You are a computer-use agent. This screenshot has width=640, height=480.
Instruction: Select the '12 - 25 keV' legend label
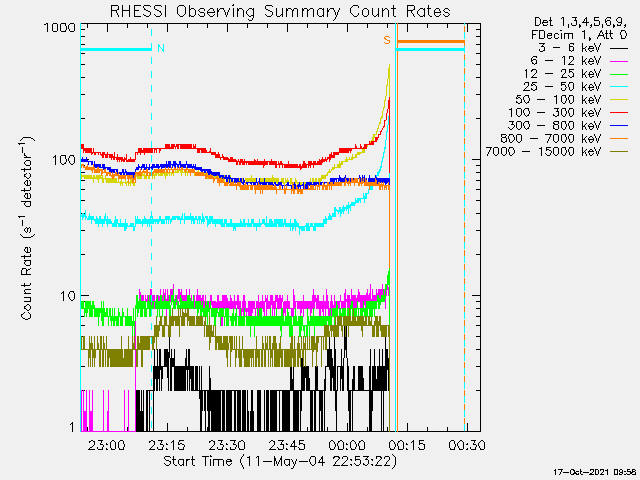pyautogui.click(x=562, y=74)
